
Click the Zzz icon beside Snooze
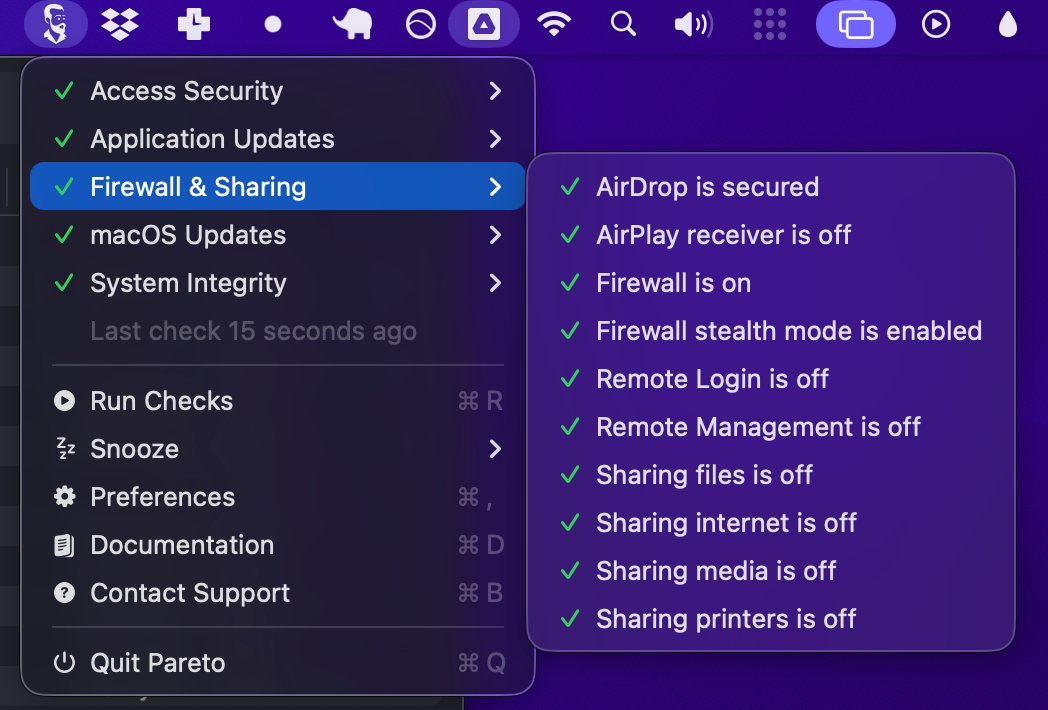pyautogui.click(x=65, y=449)
